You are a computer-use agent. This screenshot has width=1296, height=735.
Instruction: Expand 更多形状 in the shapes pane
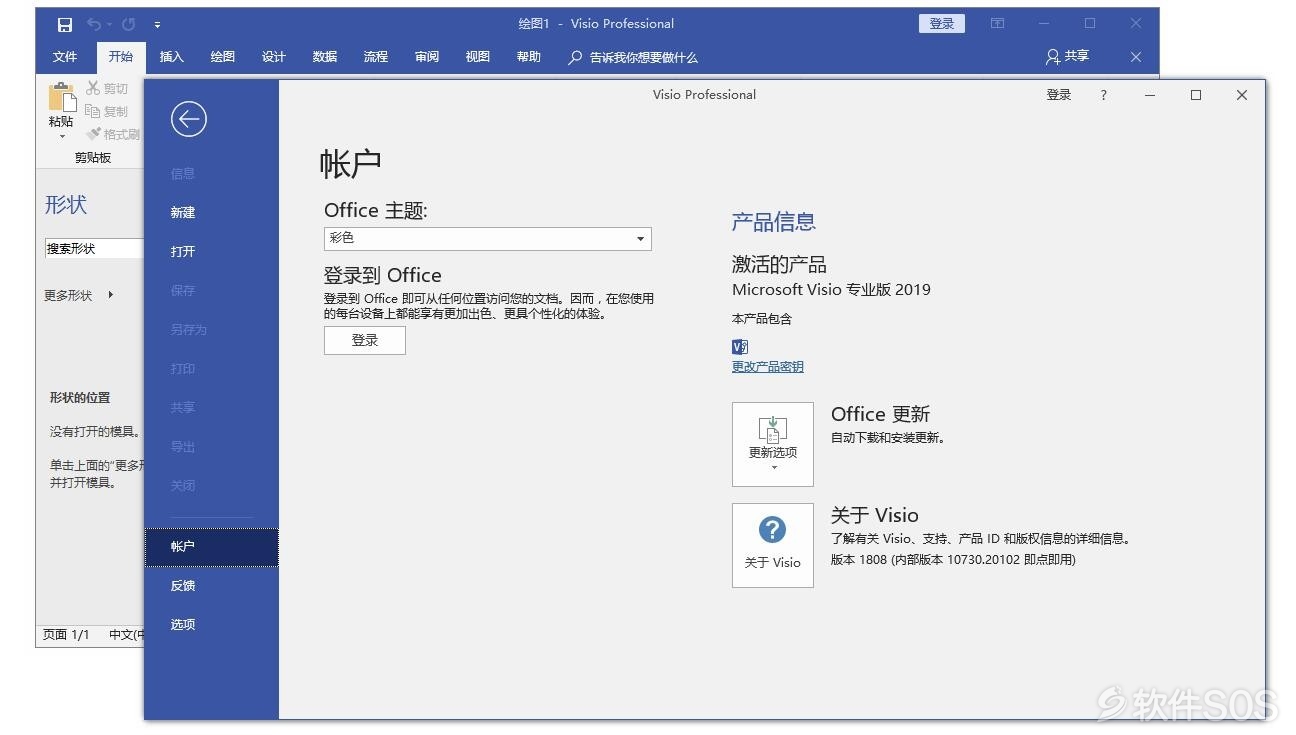pyautogui.click(x=78, y=296)
